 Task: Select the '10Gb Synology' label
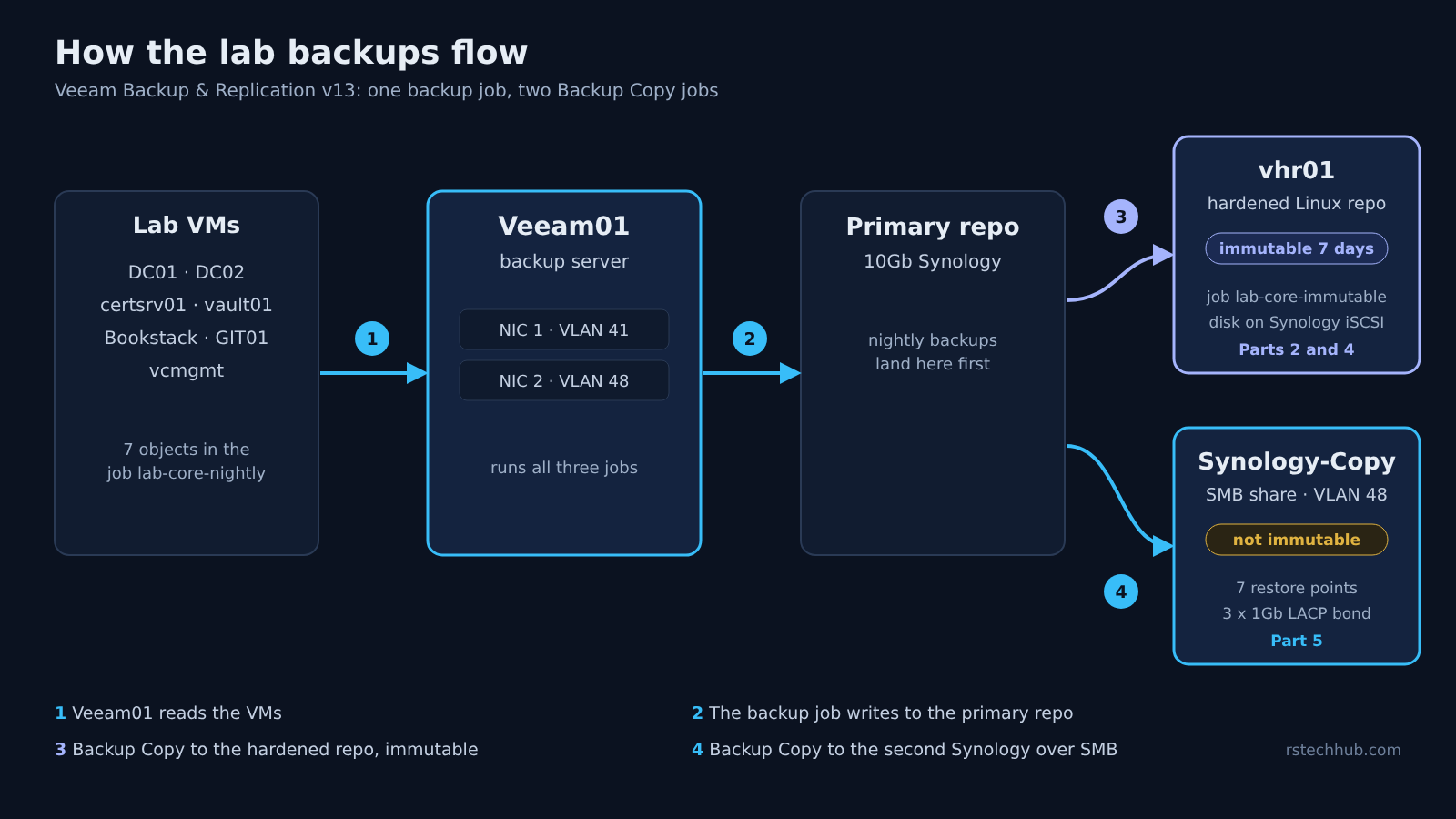[933, 261]
